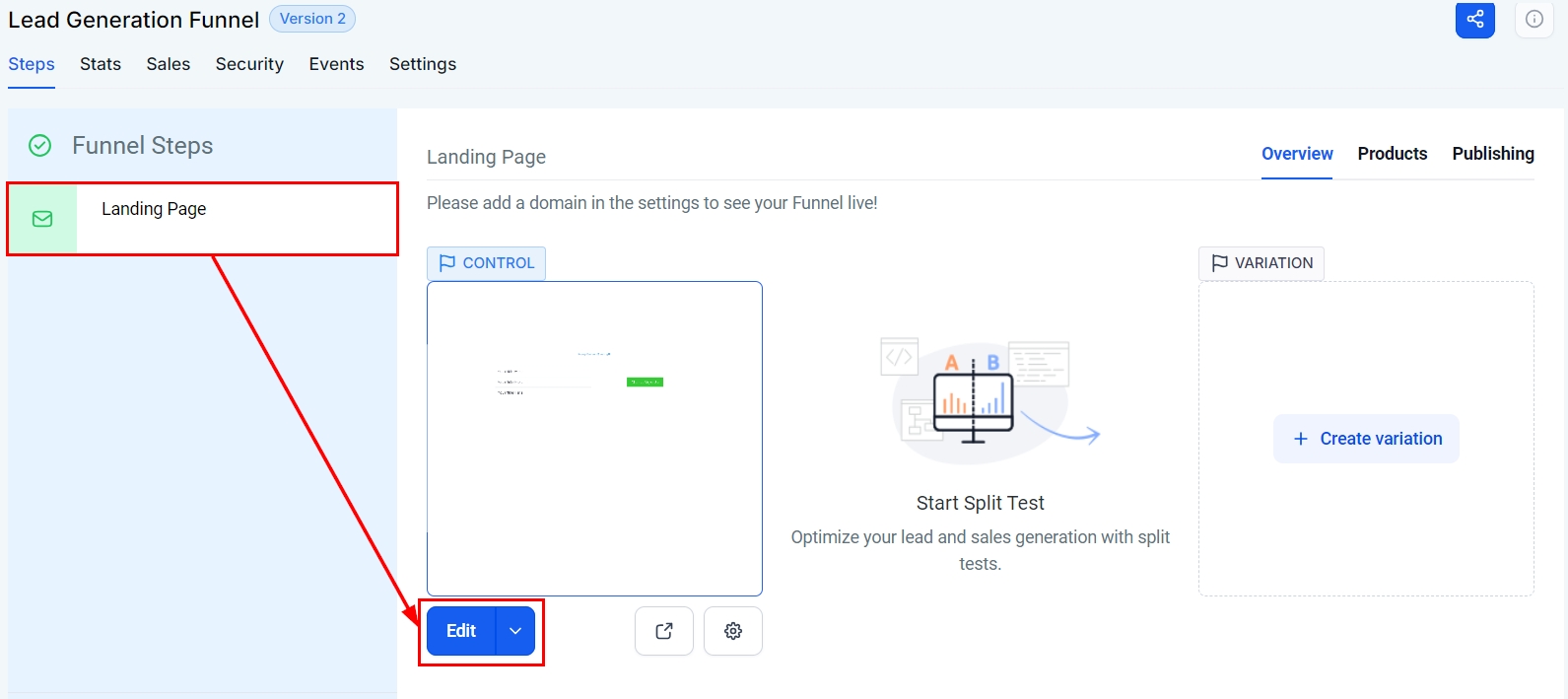Screen dimensions: 1568x699
Task: Open the Sales tab
Action: pos(169,64)
